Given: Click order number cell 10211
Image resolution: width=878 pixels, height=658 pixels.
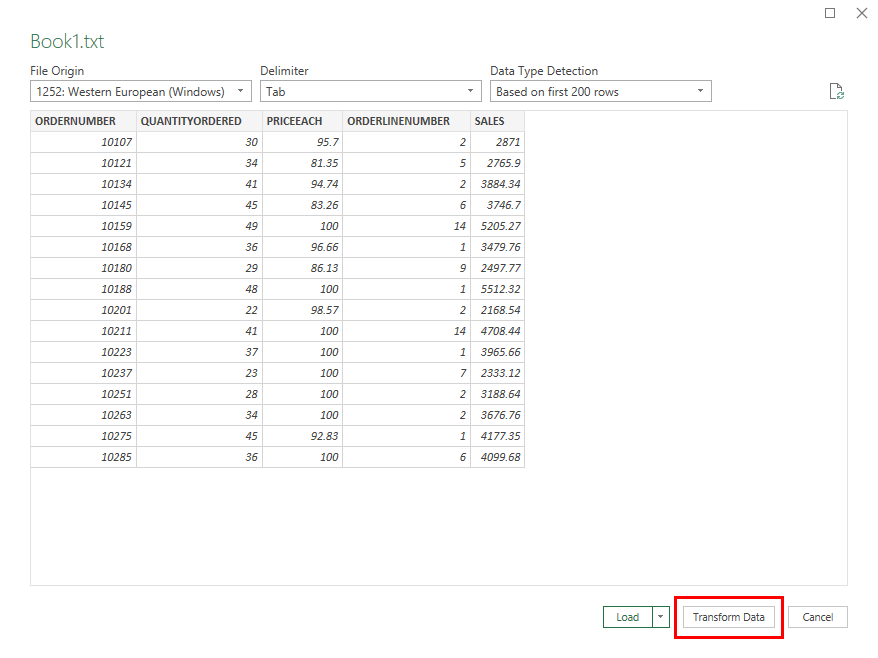Looking at the screenshot, I should pyautogui.click(x=83, y=331).
